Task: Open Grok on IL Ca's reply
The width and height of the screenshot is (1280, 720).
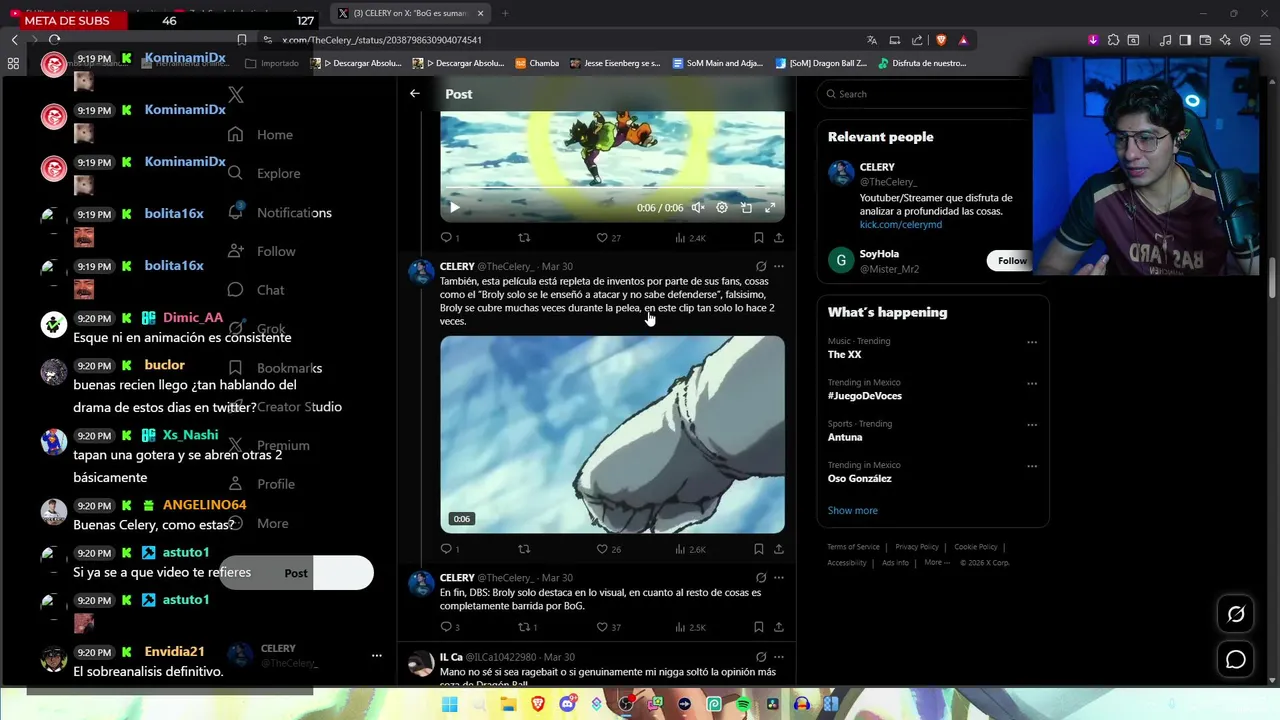Action: pyautogui.click(x=761, y=657)
